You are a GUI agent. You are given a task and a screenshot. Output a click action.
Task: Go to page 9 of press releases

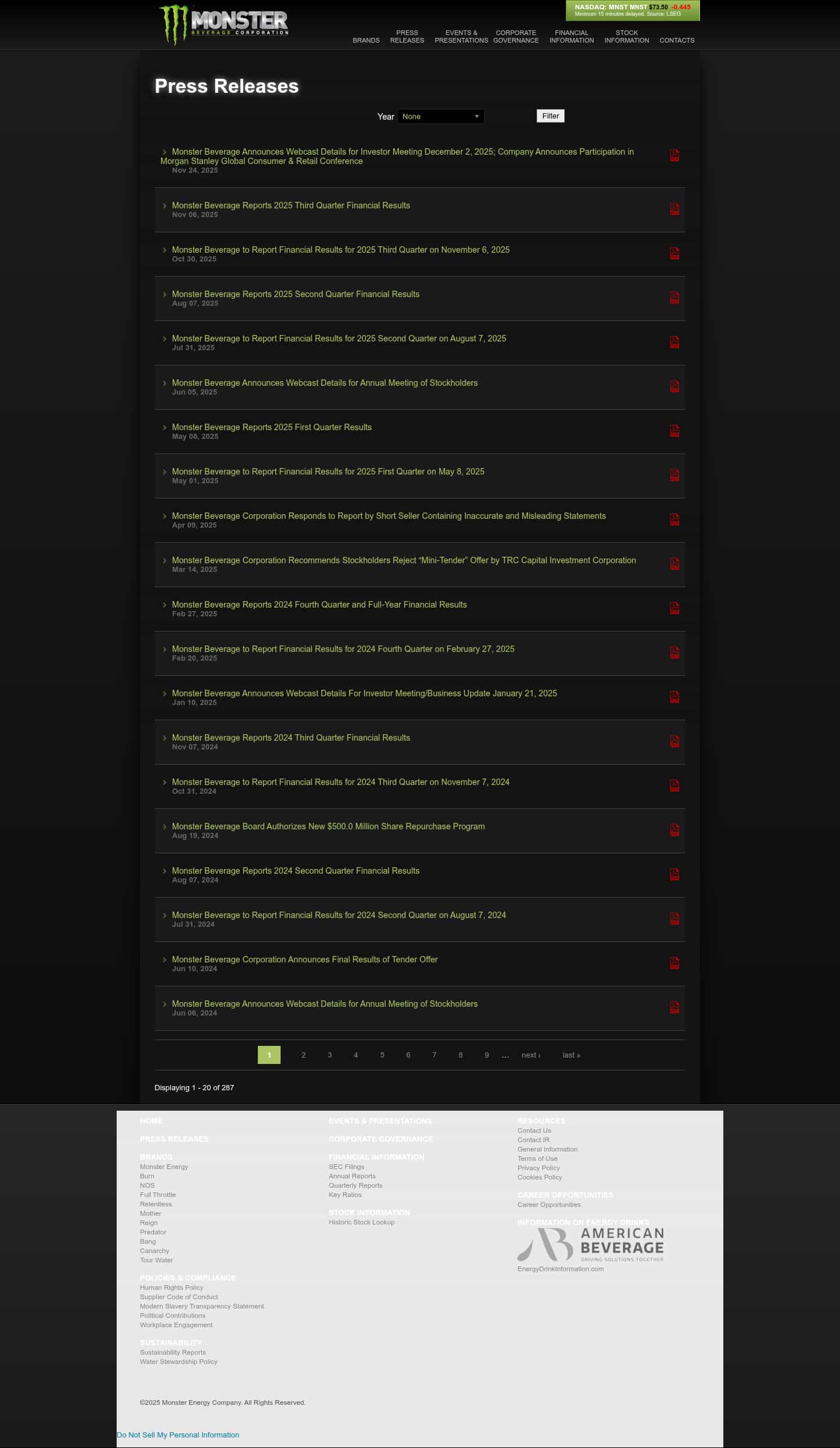pos(487,1055)
